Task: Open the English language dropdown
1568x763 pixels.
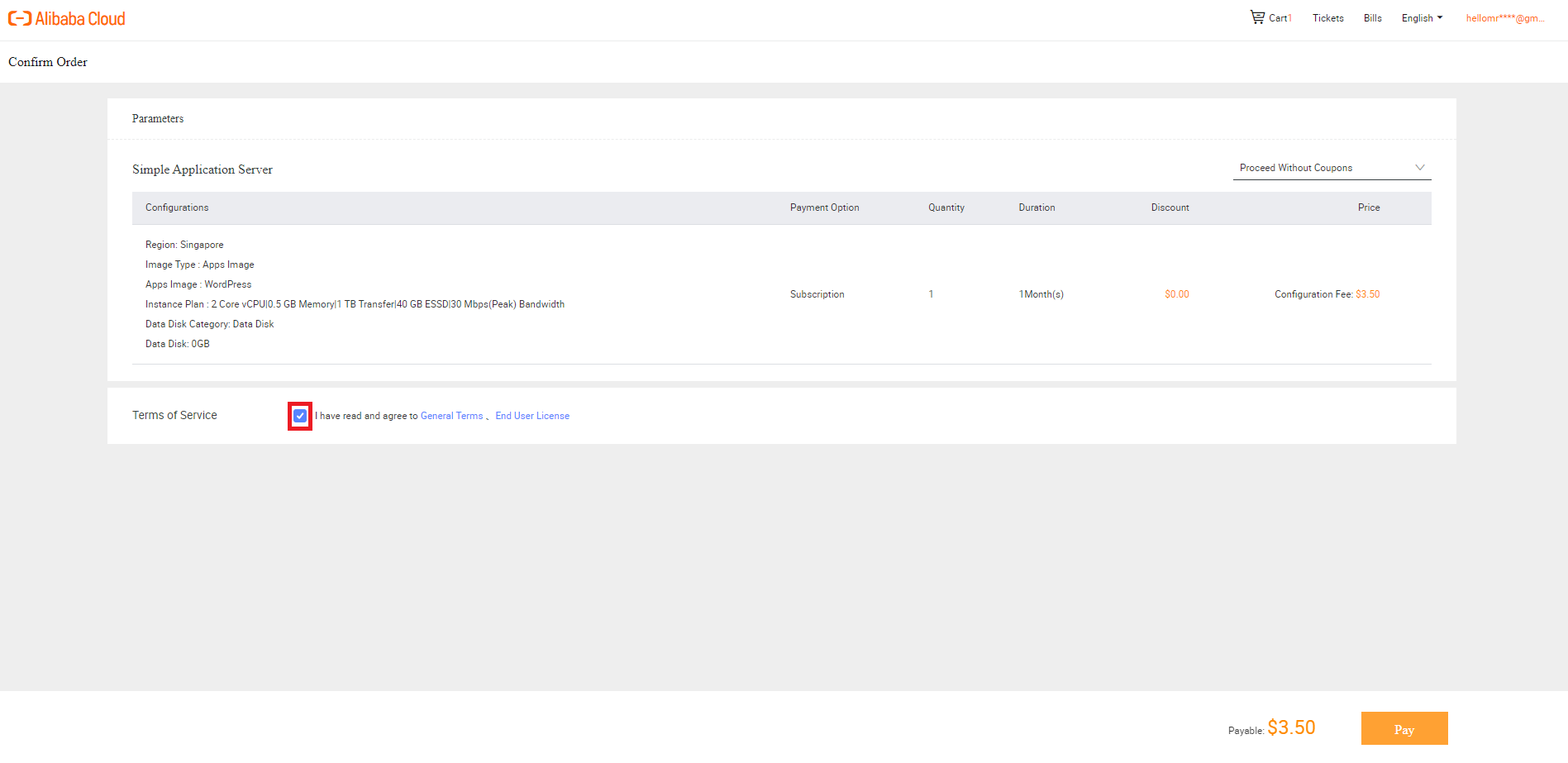Action: (1422, 18)
